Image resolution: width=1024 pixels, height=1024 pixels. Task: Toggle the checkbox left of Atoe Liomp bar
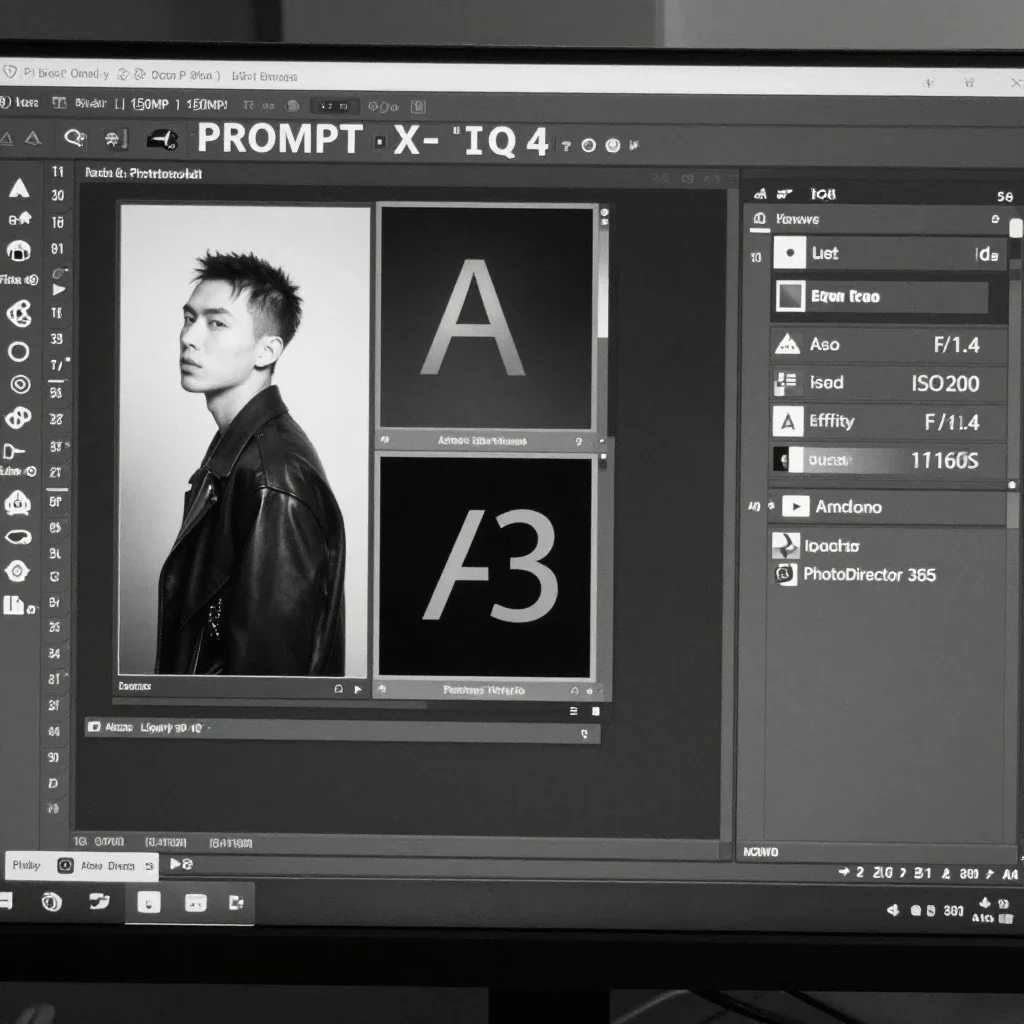(94, 727)
